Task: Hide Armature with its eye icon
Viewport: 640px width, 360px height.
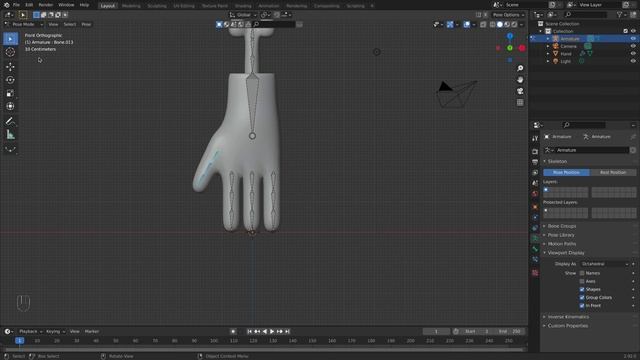Action: [x=633, y=39]
